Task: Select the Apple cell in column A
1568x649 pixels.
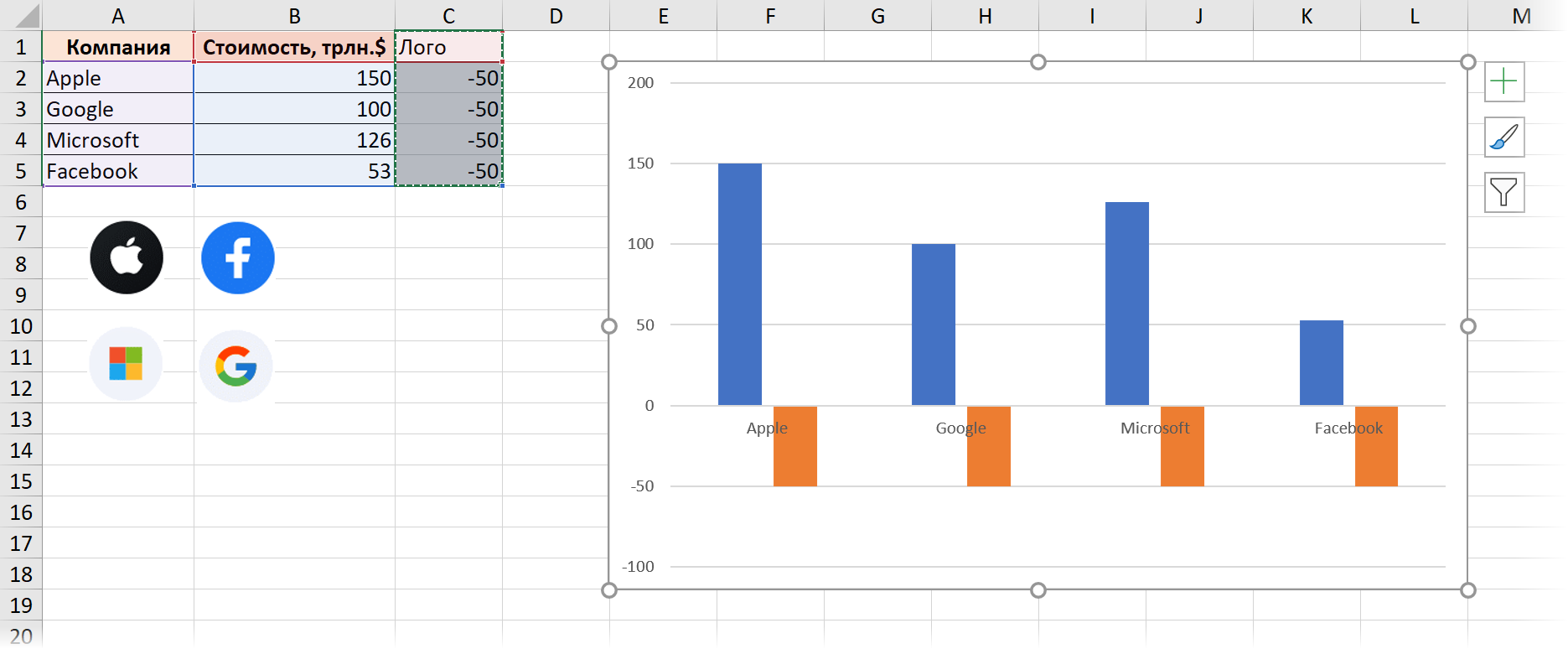Action: 118,78
